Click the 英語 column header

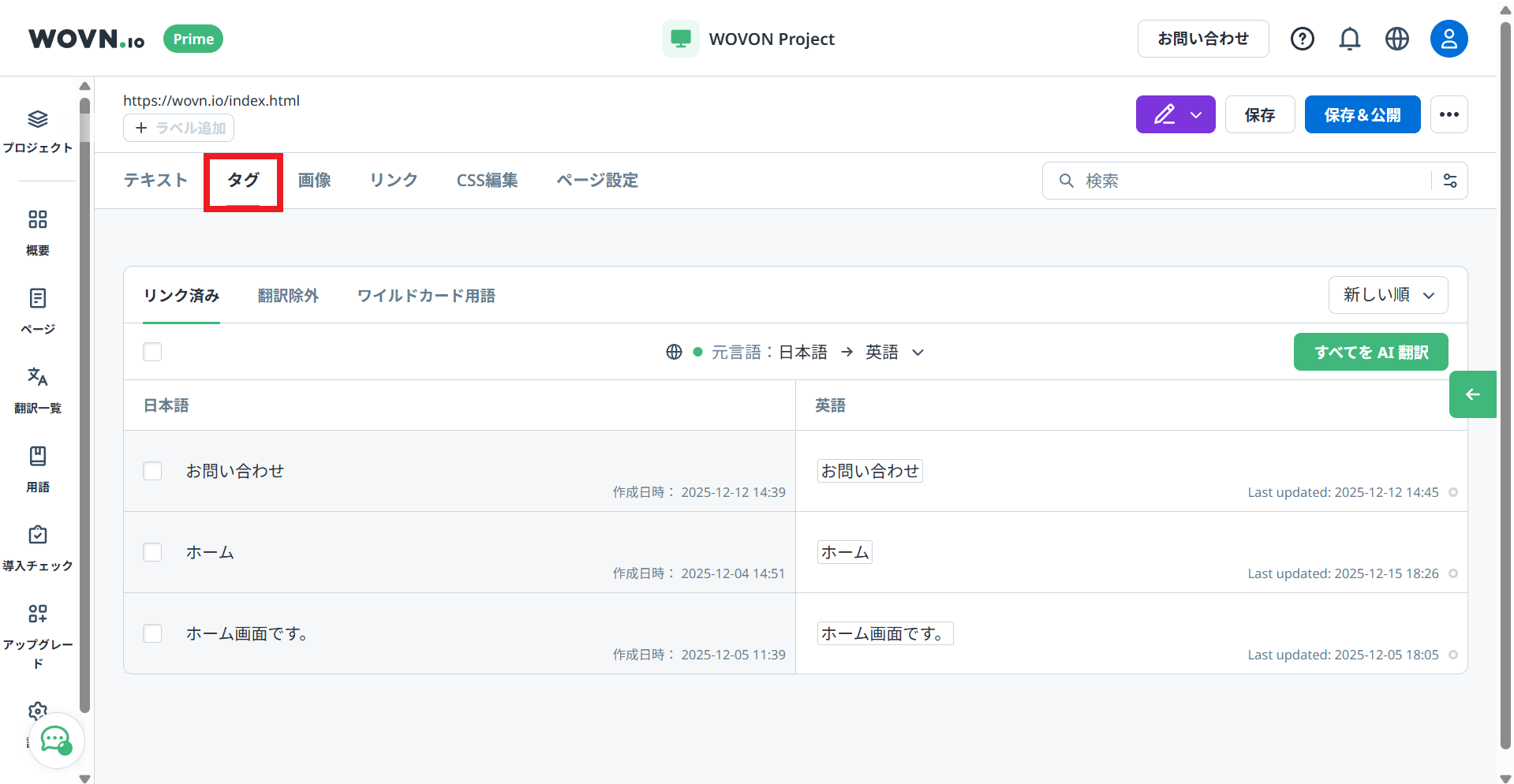click(830, 405)
